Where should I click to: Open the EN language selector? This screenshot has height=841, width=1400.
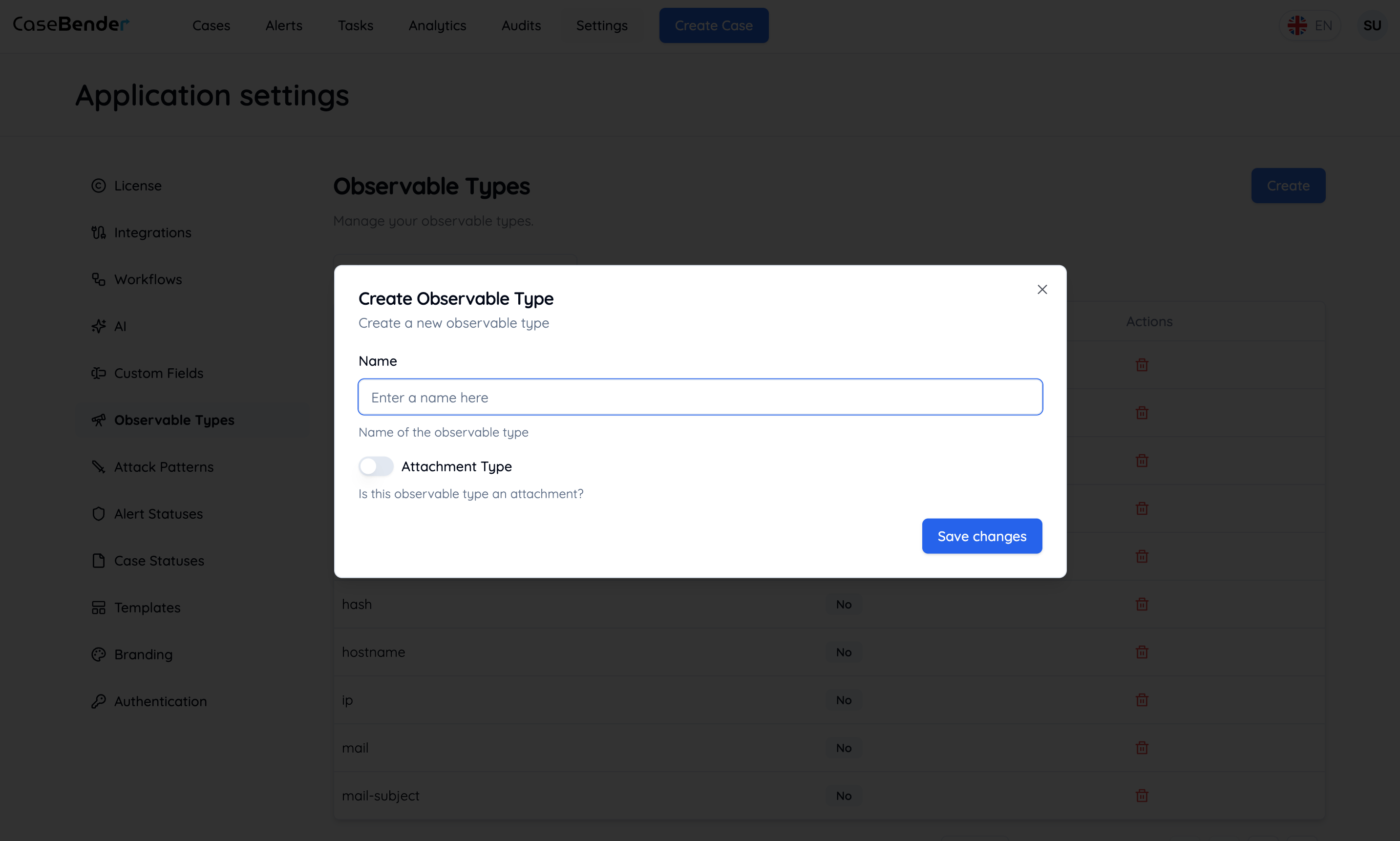click(x=1311, y=25)
